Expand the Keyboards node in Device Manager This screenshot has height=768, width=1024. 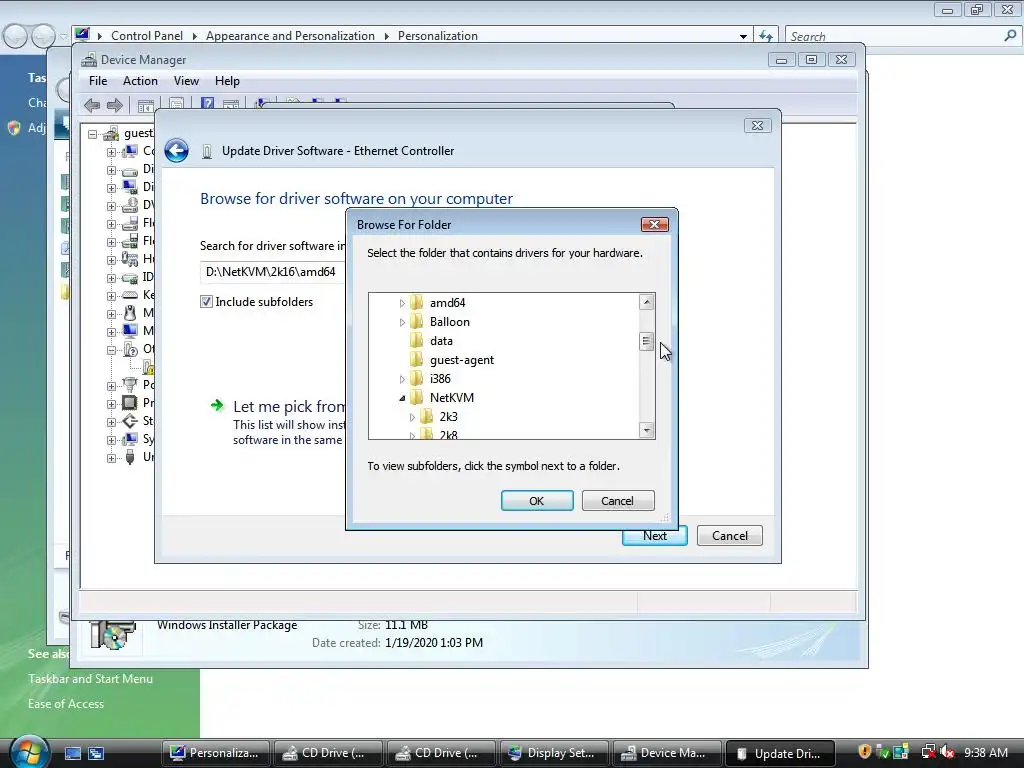click(x=111, y=296)
